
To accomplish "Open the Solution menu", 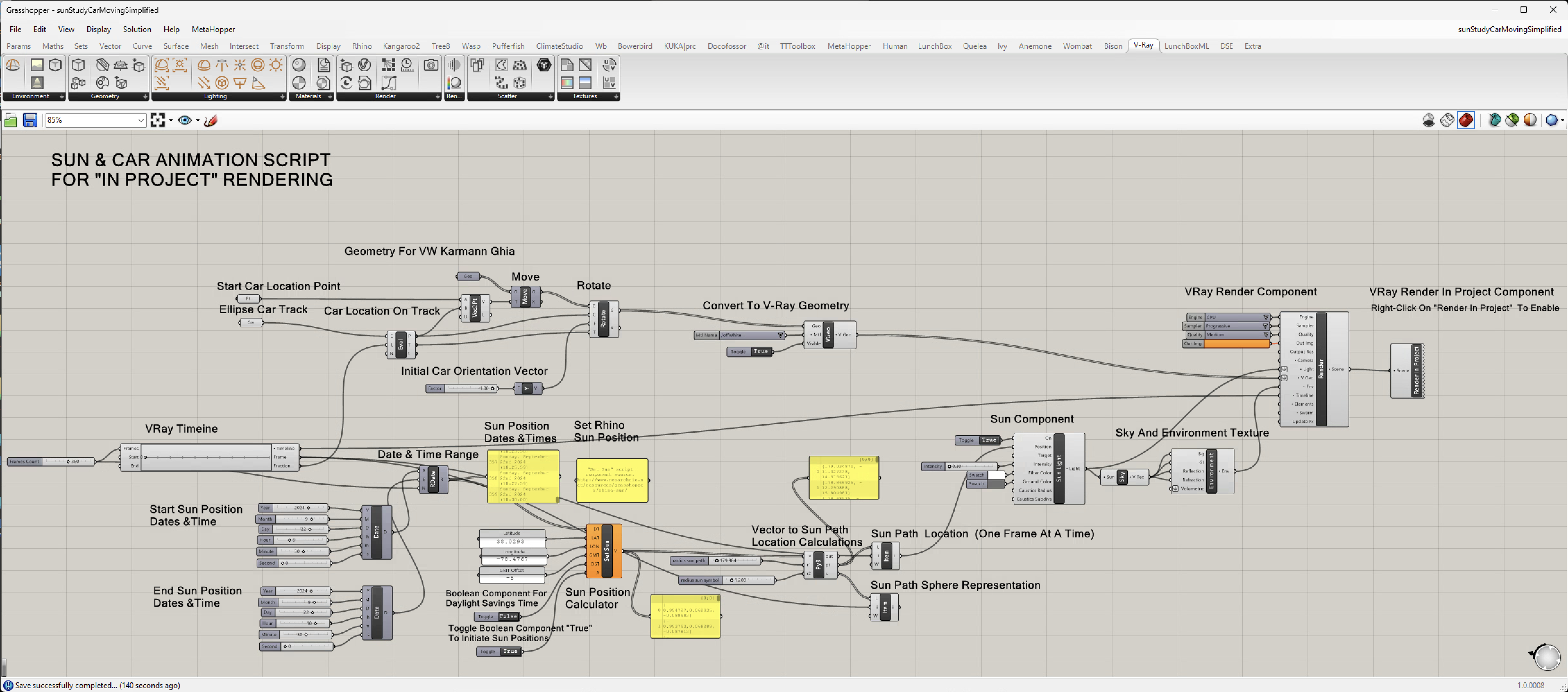I will tap(137, 29).
